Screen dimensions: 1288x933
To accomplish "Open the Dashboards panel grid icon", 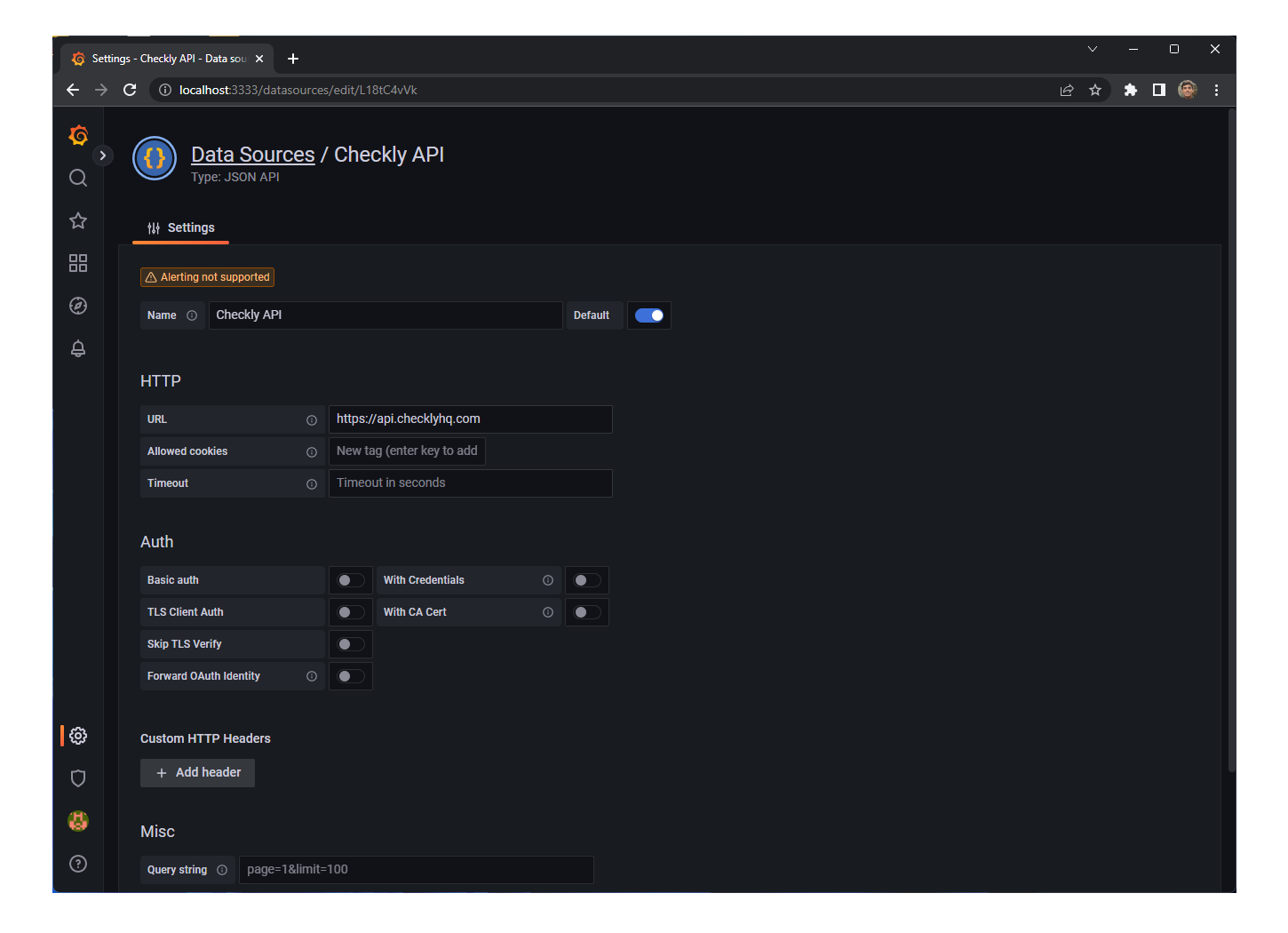I will pyautogui.click(x=78, y=263).
